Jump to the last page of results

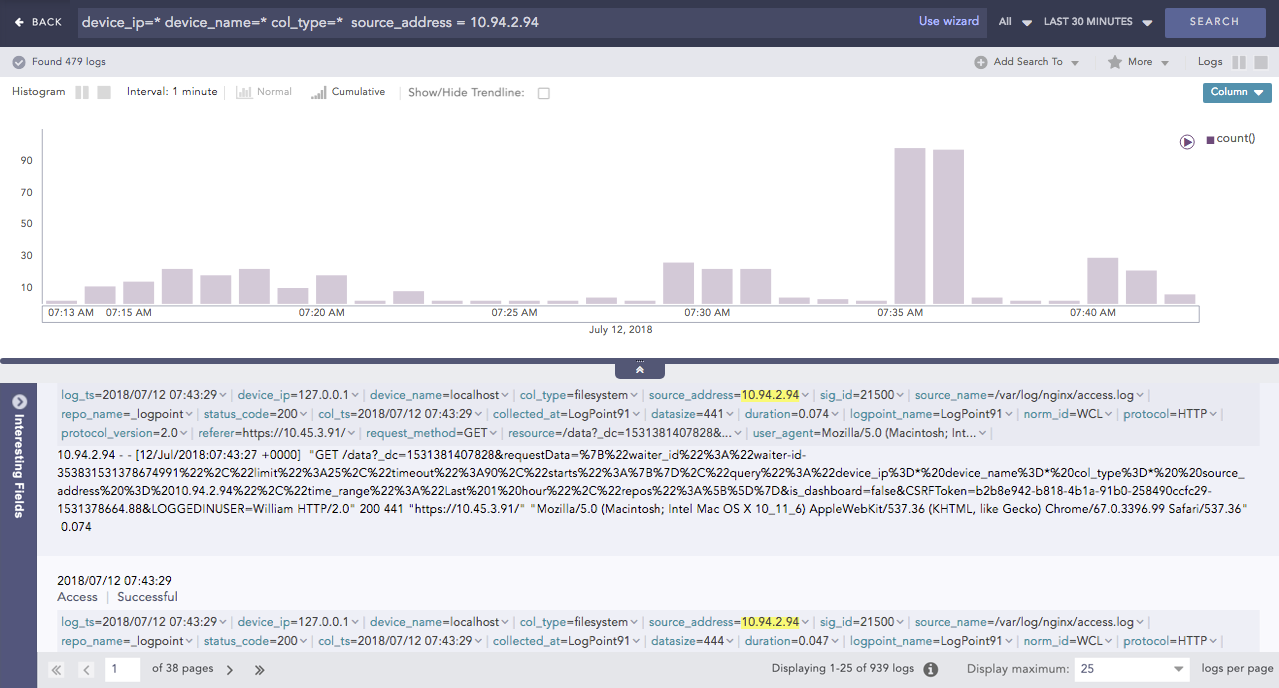(260, 670)
